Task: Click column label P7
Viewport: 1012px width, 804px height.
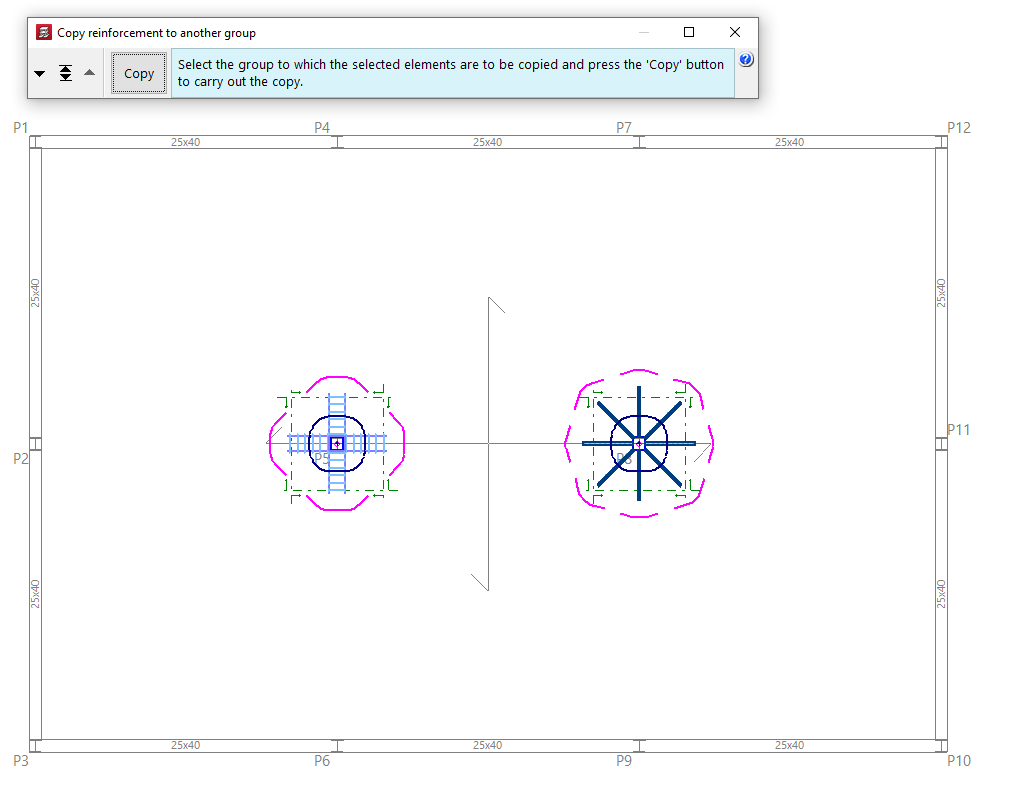Action: 623,128
